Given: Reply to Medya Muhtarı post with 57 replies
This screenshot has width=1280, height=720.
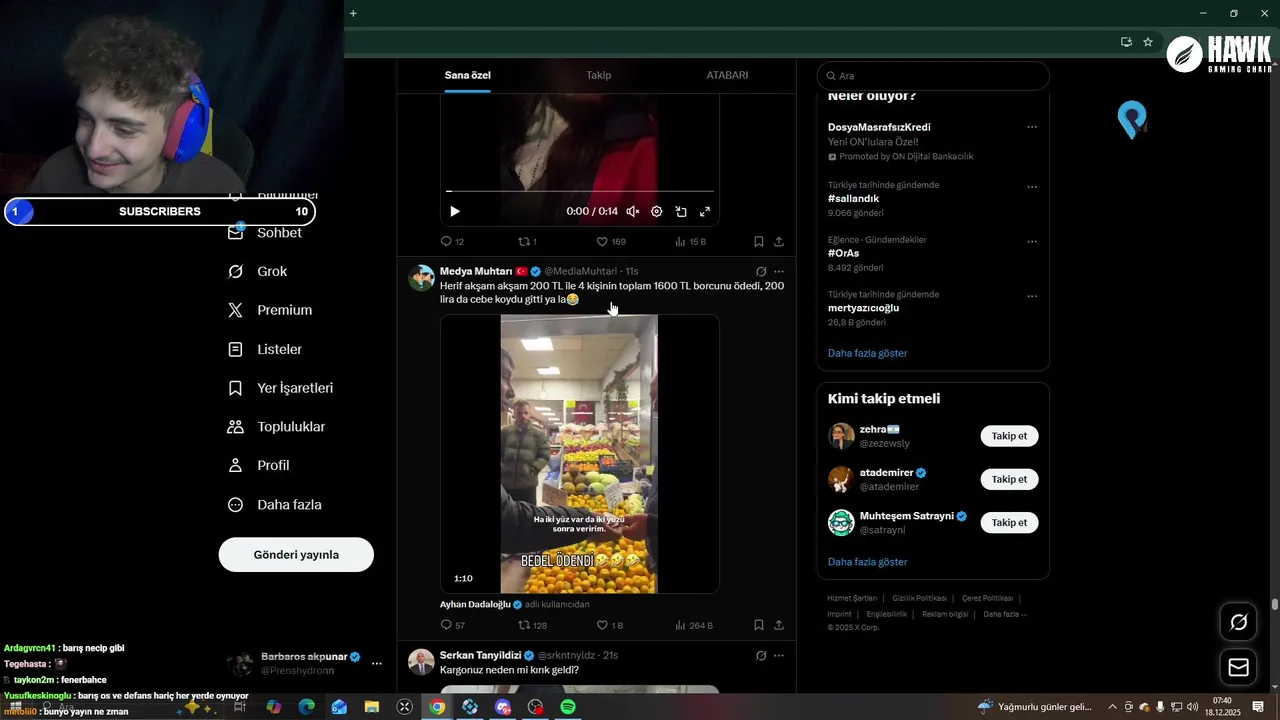Looking at the screenshot, I should point(453,625).
